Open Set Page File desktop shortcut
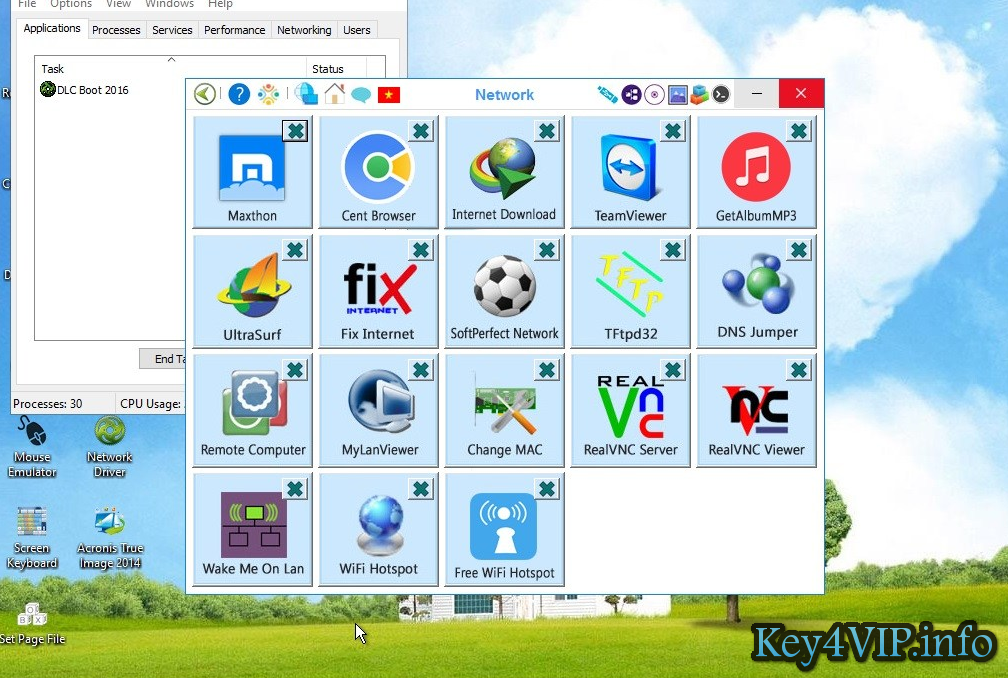This screenshot has width=1008, height=678. click(32, 624)
